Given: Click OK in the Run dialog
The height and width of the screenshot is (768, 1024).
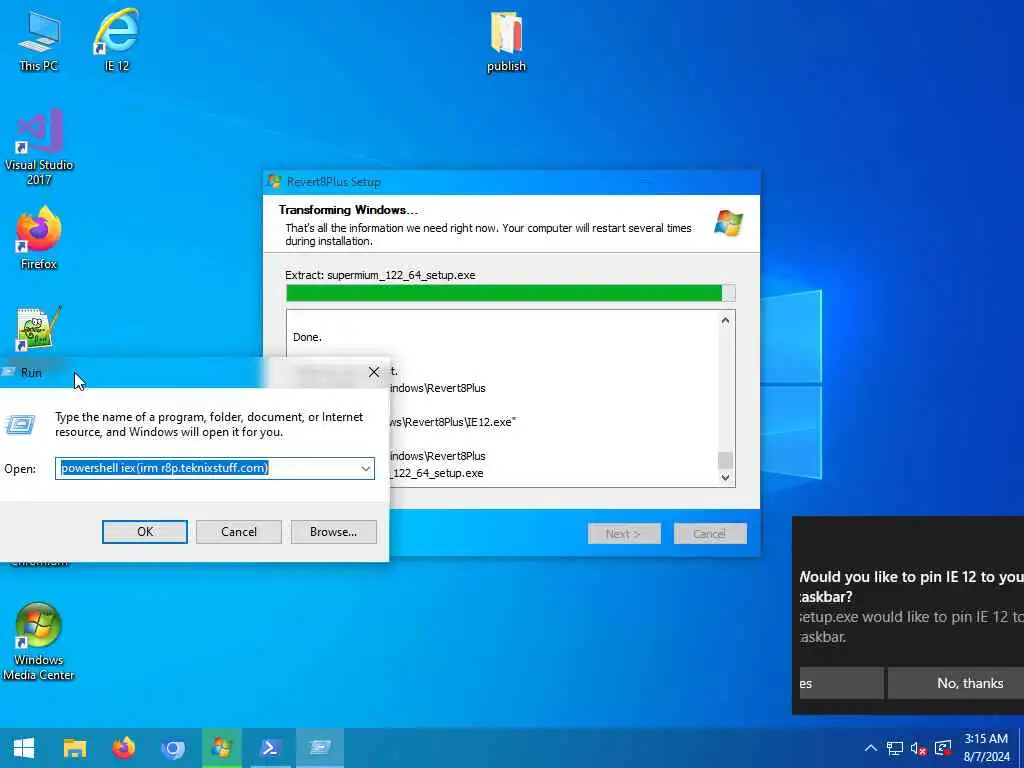Looking at the screenshot, I should tap(145, 532).
